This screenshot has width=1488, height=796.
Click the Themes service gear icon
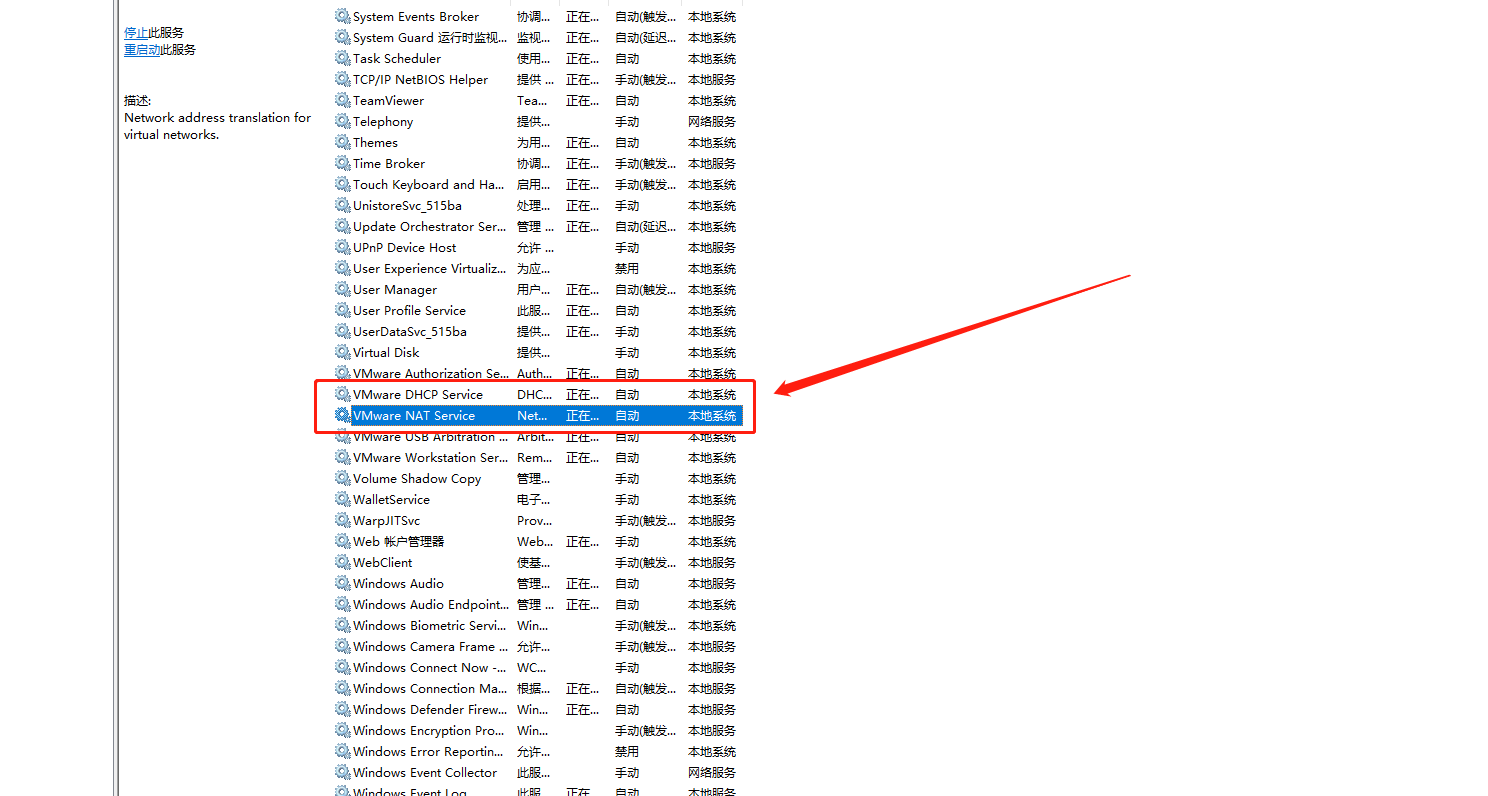[x=343, y=143]
